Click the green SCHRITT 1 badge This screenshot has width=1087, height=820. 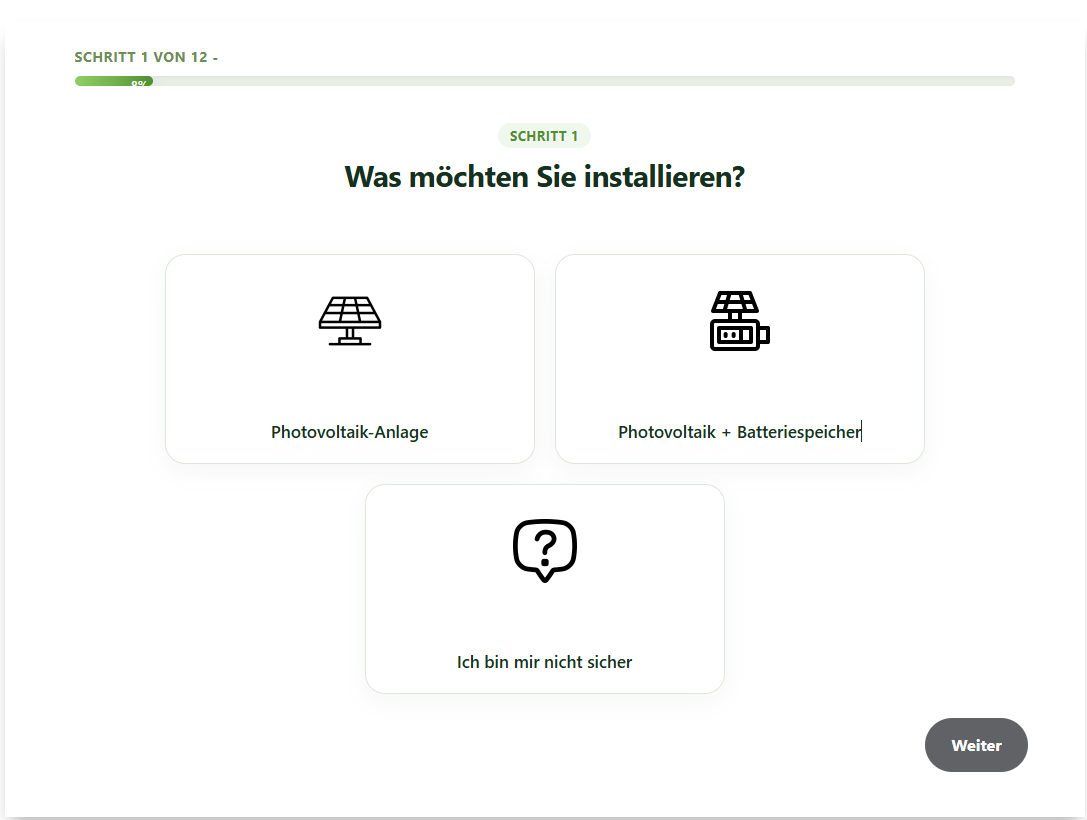544,136
